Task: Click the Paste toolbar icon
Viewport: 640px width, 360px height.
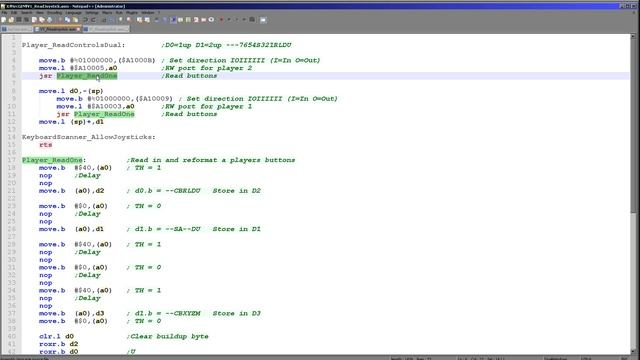Action: click(75, 20)
